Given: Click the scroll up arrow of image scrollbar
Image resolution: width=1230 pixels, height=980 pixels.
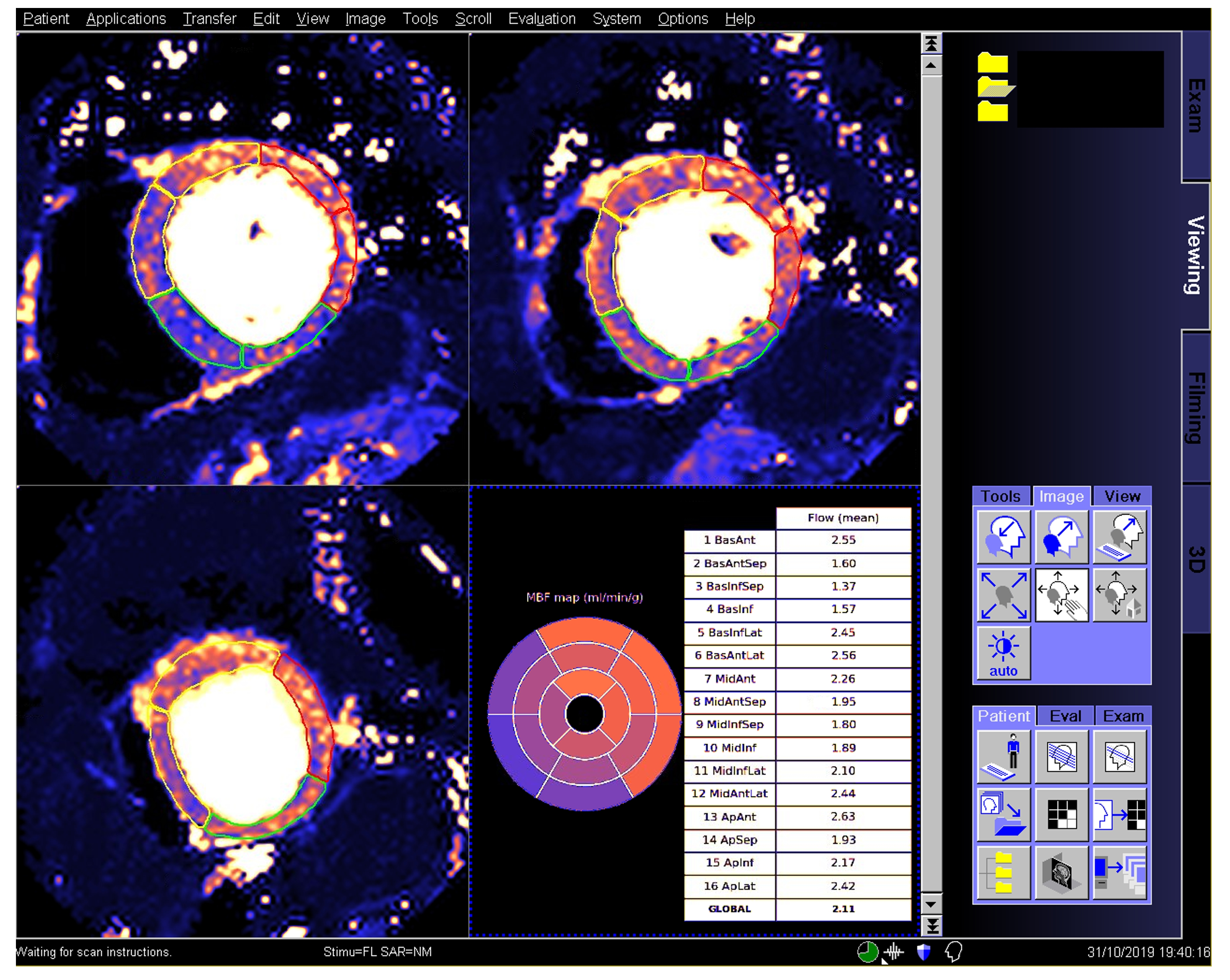Looking at the screenshot, I should [x=931, y=66].
